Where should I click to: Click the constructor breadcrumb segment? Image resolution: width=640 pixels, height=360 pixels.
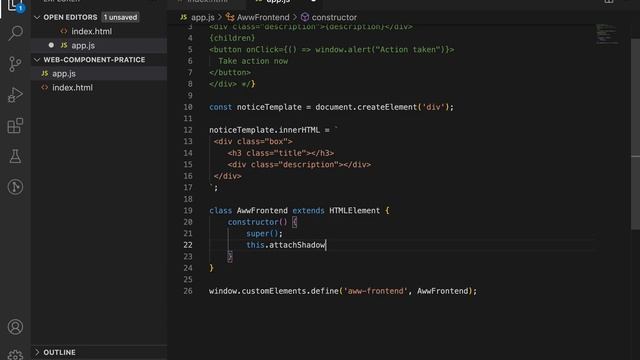(334, 17)
